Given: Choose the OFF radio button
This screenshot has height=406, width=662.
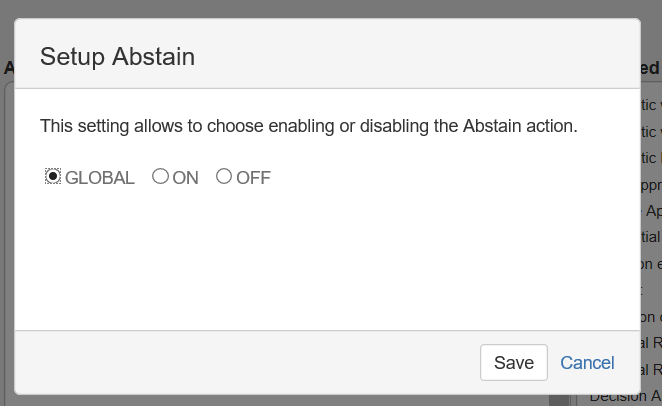Looking at the screenshot, I should point(224,177).
